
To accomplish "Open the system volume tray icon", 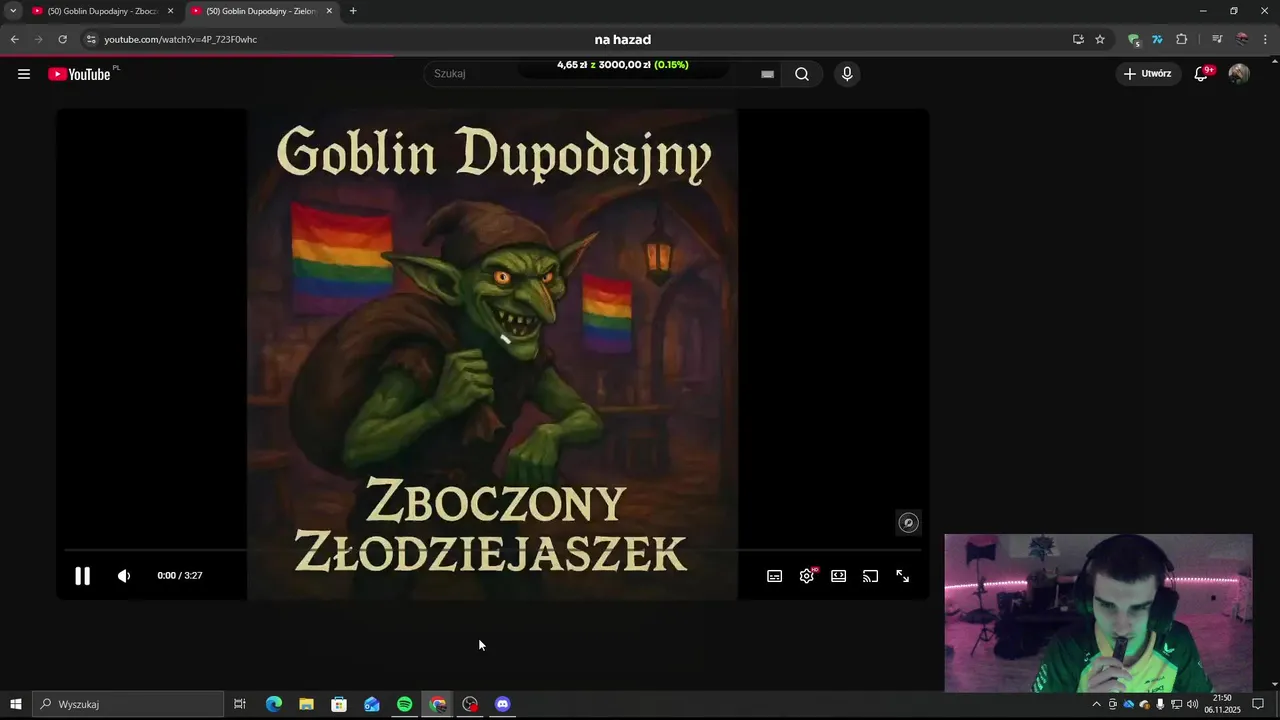I will point(1192,705).
